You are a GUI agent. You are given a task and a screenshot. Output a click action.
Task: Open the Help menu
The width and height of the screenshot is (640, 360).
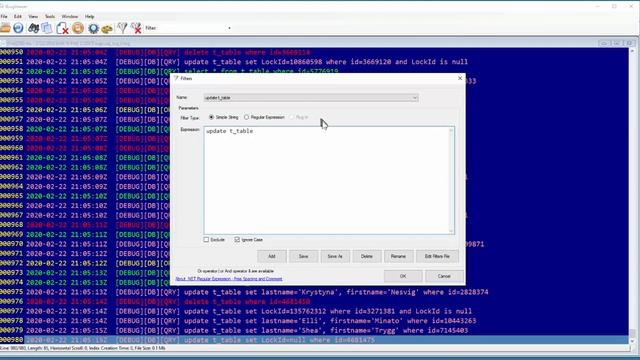[89, 16]
